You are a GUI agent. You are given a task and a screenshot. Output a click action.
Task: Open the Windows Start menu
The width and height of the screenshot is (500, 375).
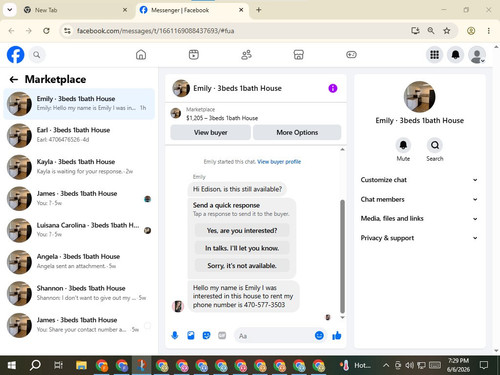click(12, 365)
